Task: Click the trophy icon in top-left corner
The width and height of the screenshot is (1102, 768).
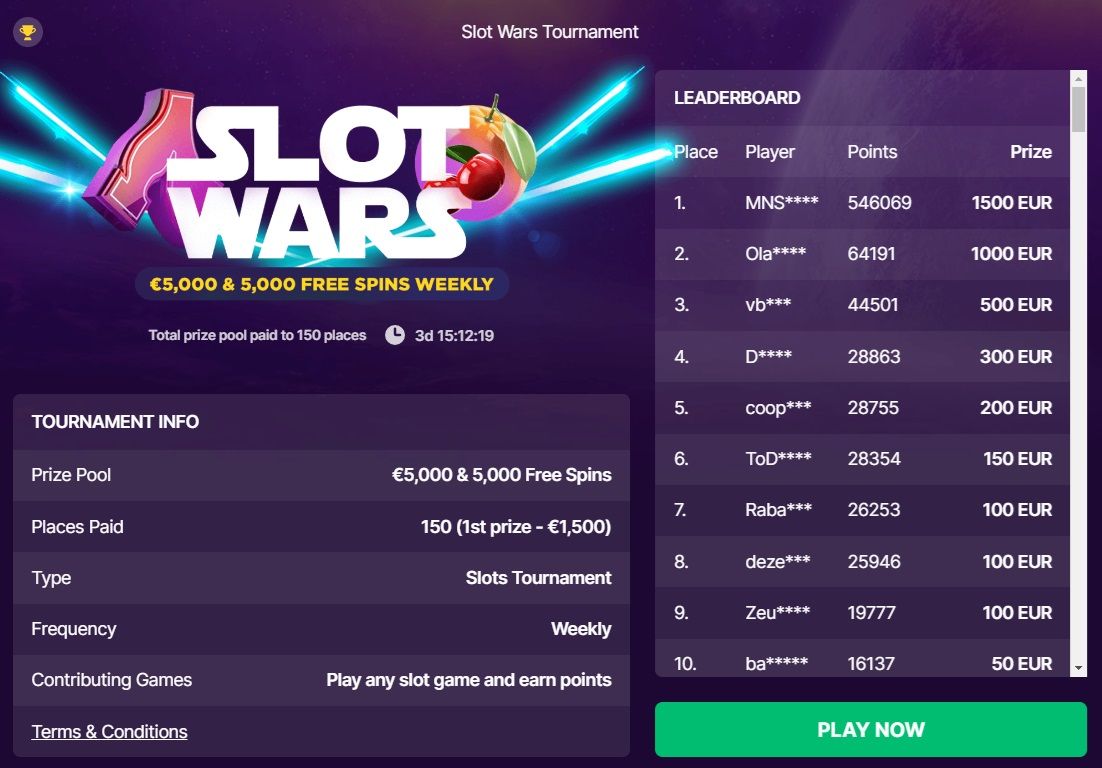Action: (x=28, y=33)
